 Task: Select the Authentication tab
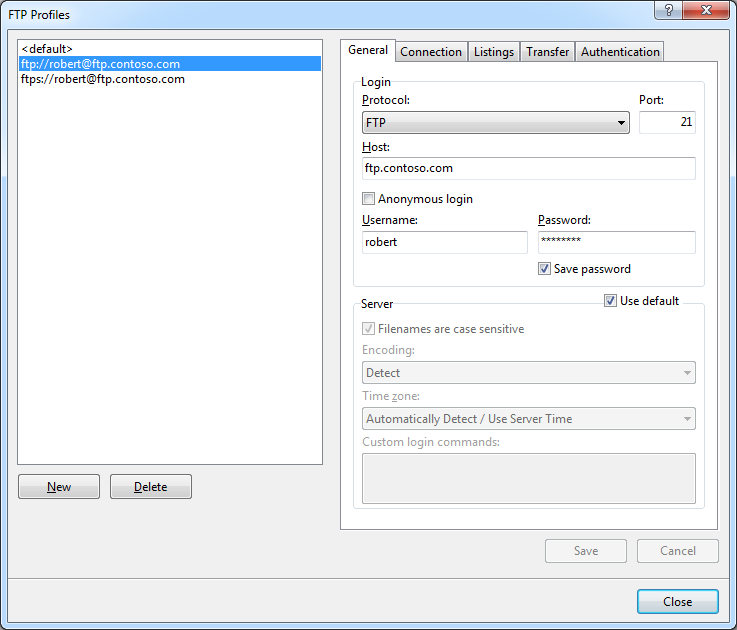(620, 52)
